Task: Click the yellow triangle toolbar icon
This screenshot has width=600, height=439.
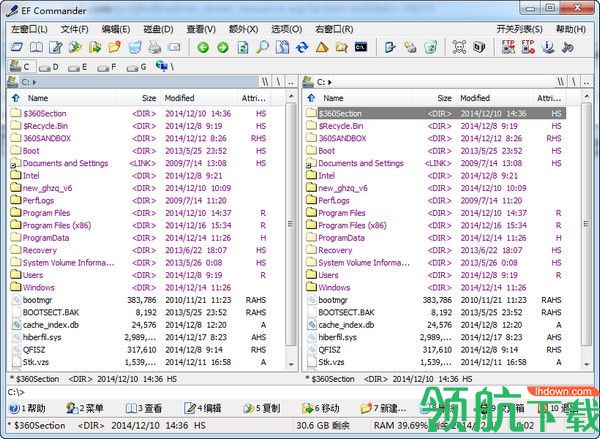Action: [322, 47]
